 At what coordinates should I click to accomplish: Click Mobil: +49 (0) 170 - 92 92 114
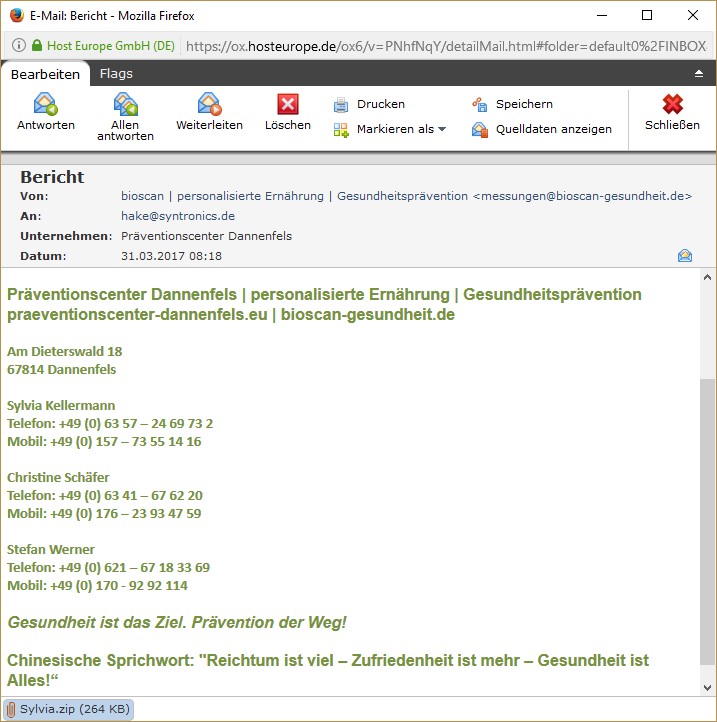[97, 586]
